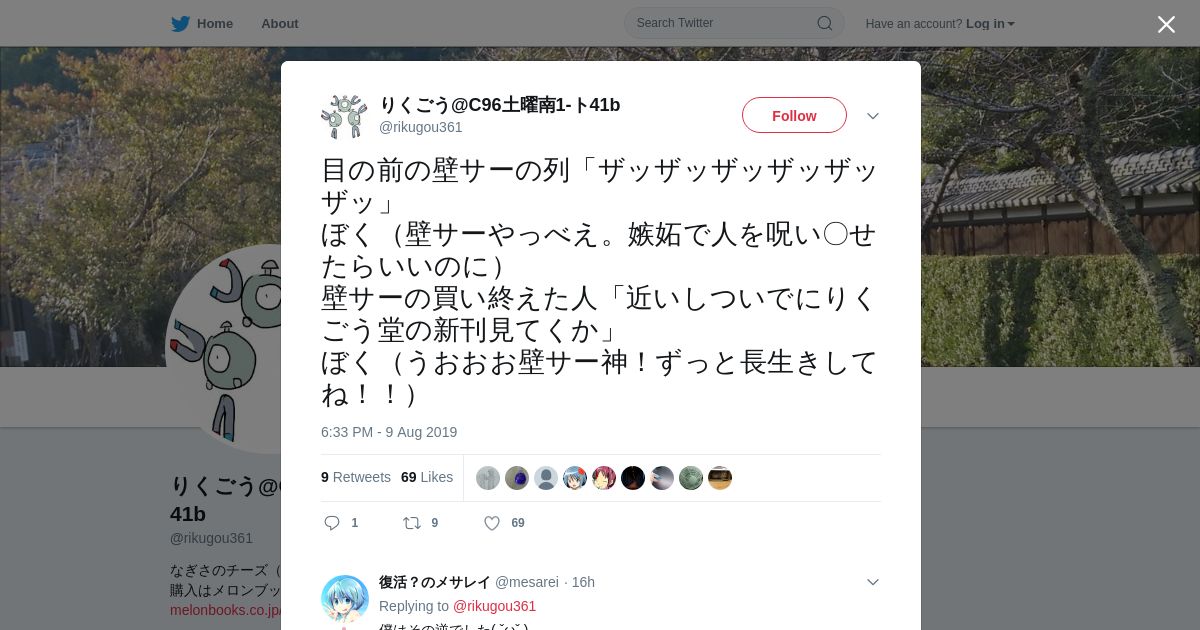Open the @rikugou361 reply mention link
1200x630 pixels.
coord(494,606)
